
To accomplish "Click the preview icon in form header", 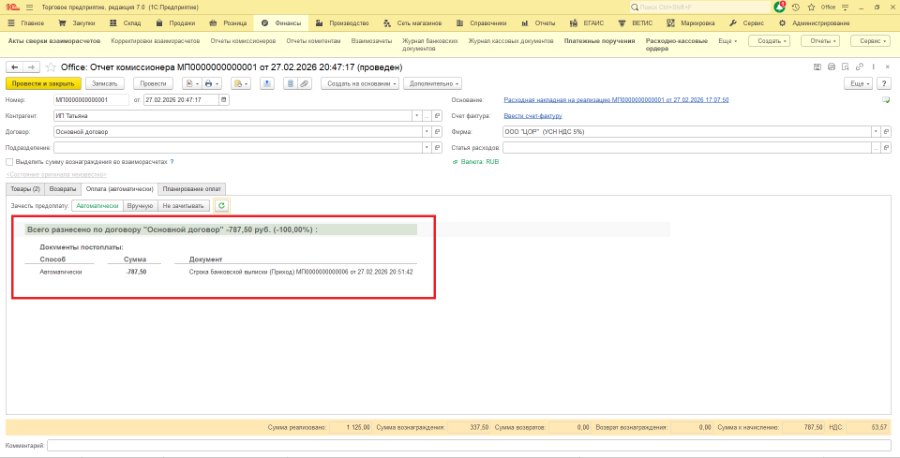I will (845, 67).
